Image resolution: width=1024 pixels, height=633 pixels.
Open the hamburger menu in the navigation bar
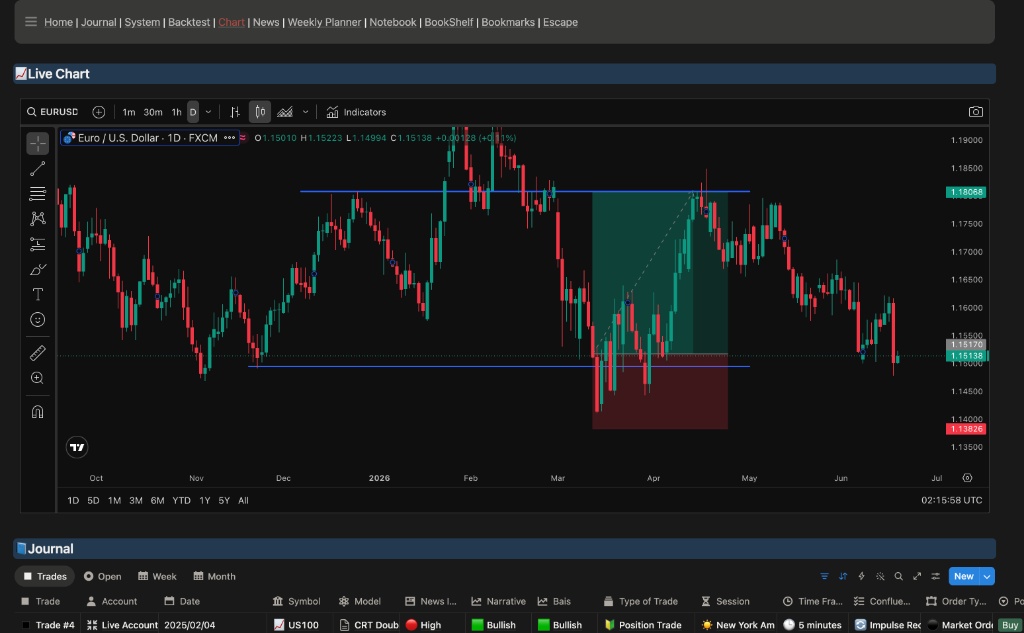(x=31, y=22)
